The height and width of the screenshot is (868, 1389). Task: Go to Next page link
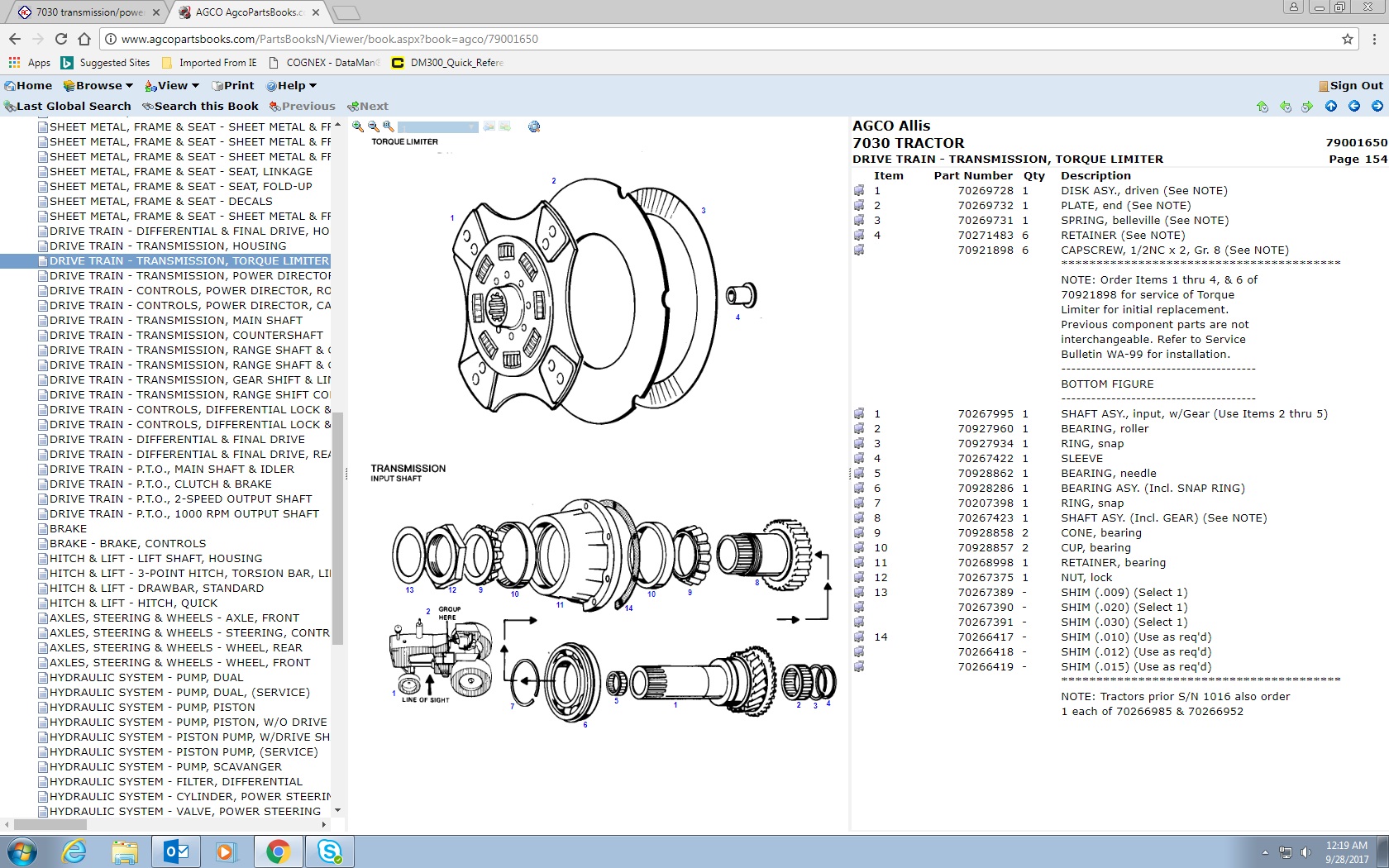pyautogui.click(x=368, y=106)
